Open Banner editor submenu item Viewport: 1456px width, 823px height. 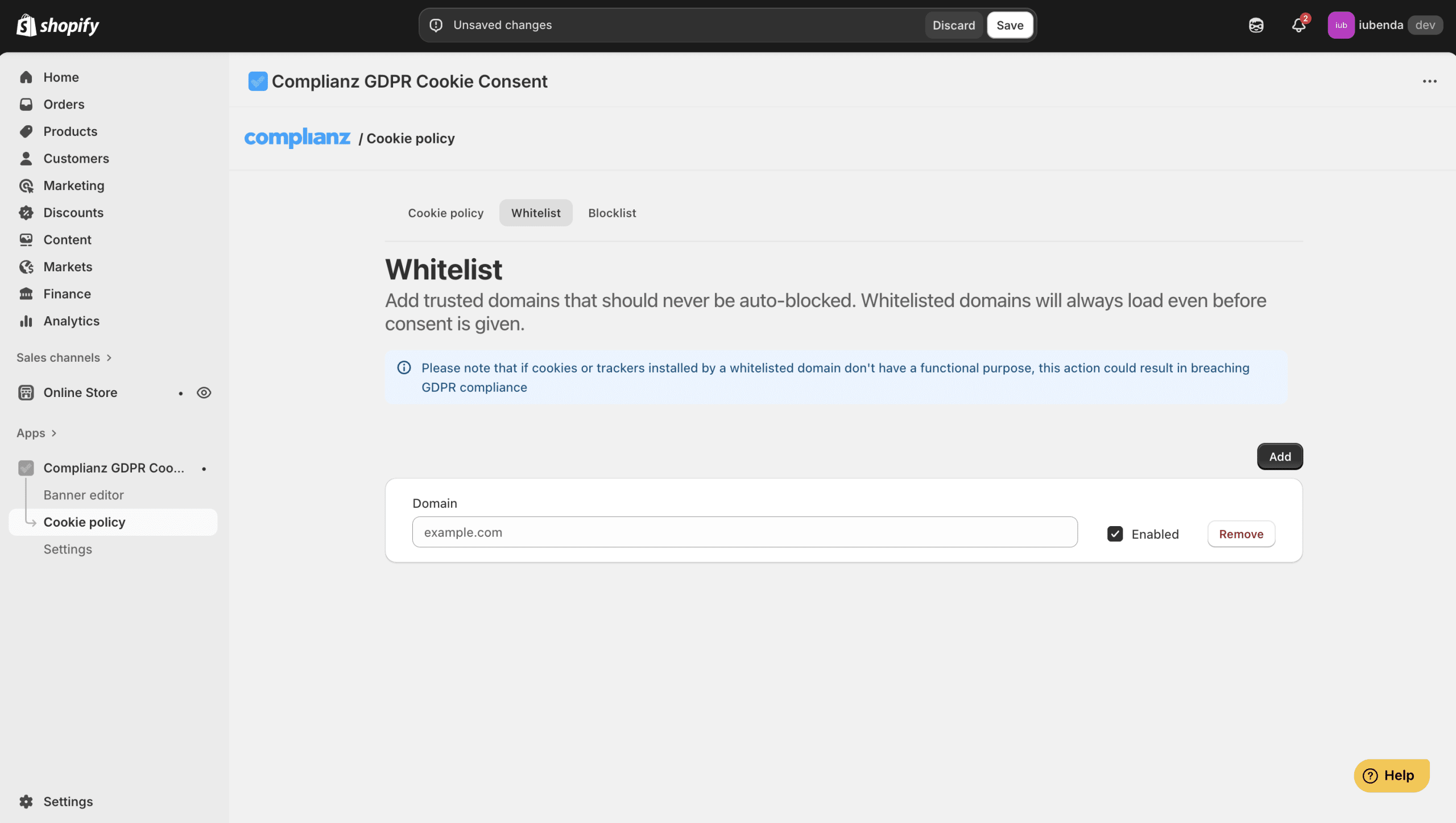click(84, 495)
